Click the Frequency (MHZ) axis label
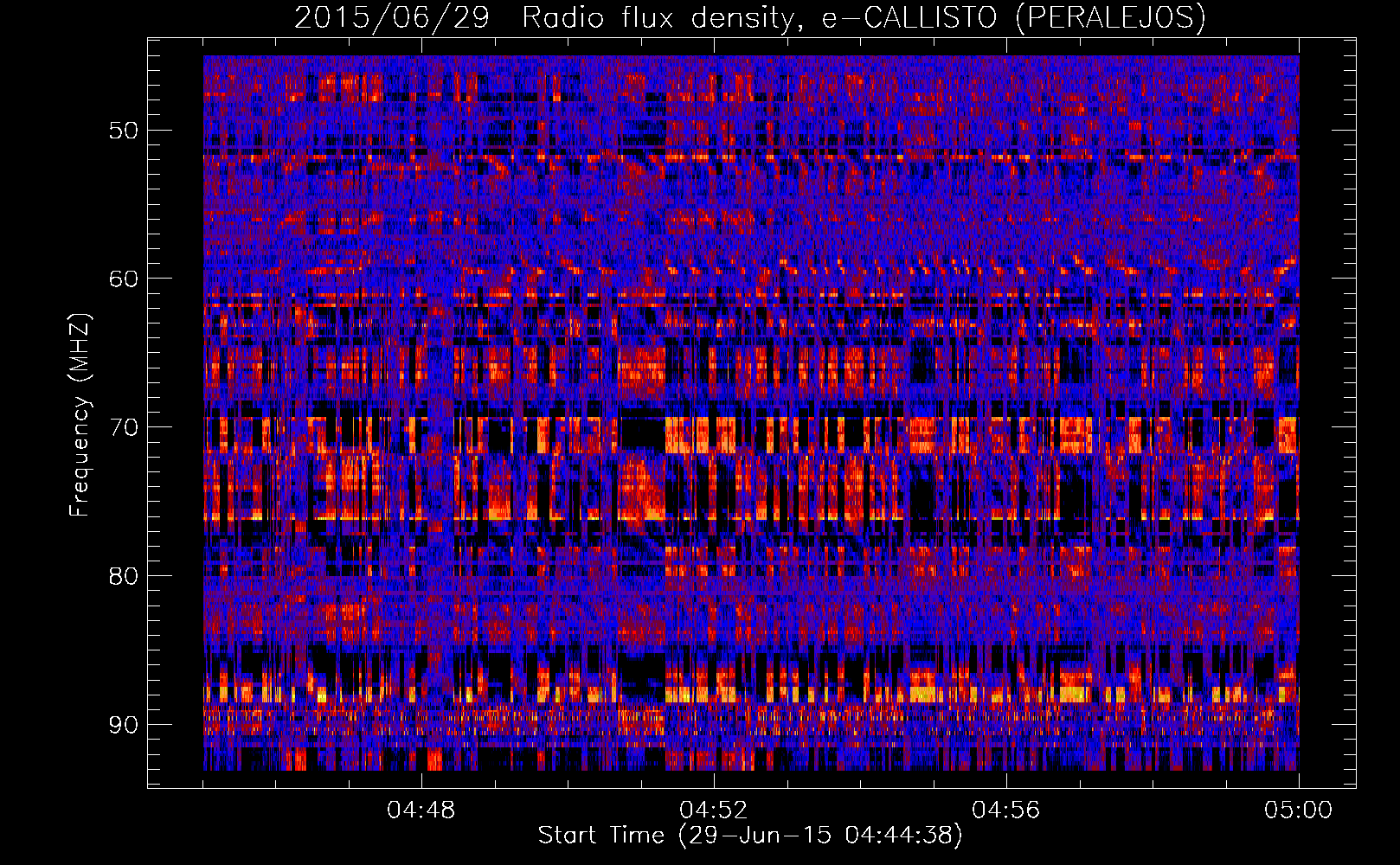 pos(80,414)
